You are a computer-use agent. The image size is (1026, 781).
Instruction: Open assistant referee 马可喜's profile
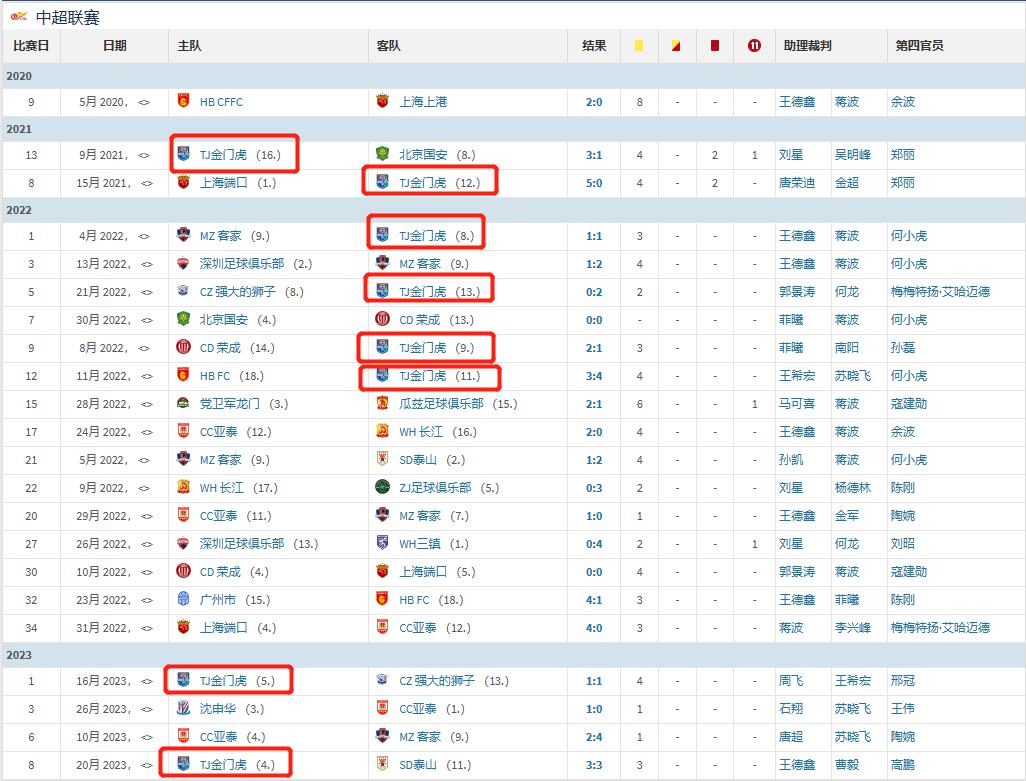[797, 404]
